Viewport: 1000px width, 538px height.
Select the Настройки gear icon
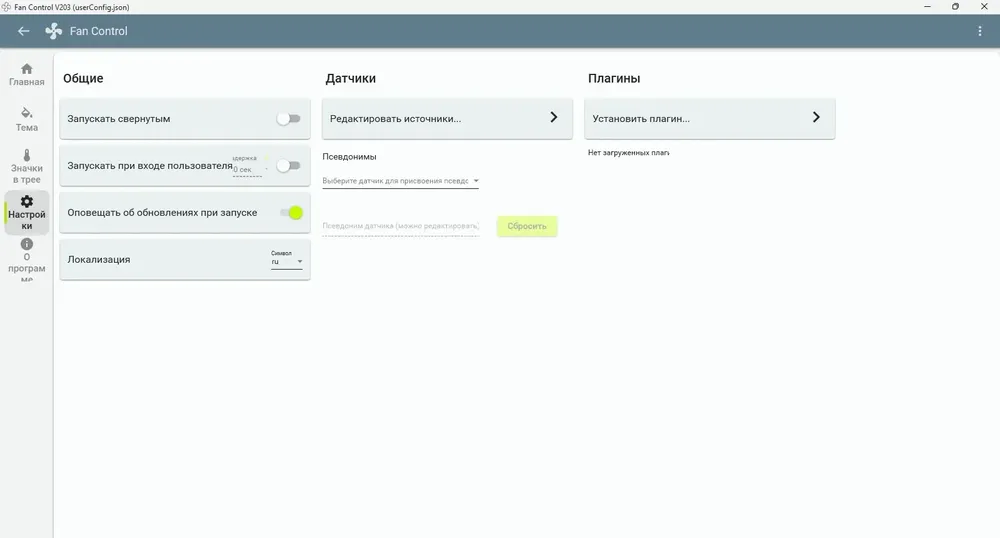(27, 201)
